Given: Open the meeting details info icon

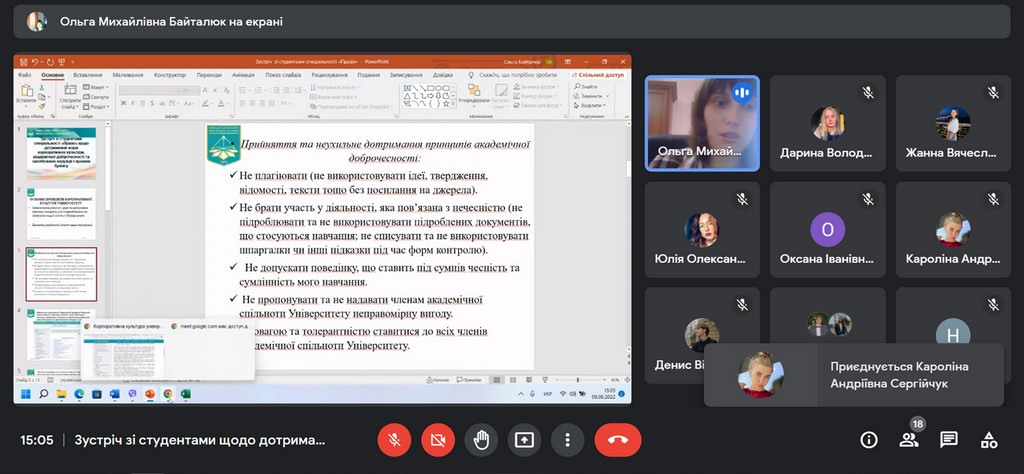Looking at the screenshot, I should tap(869, 440).
